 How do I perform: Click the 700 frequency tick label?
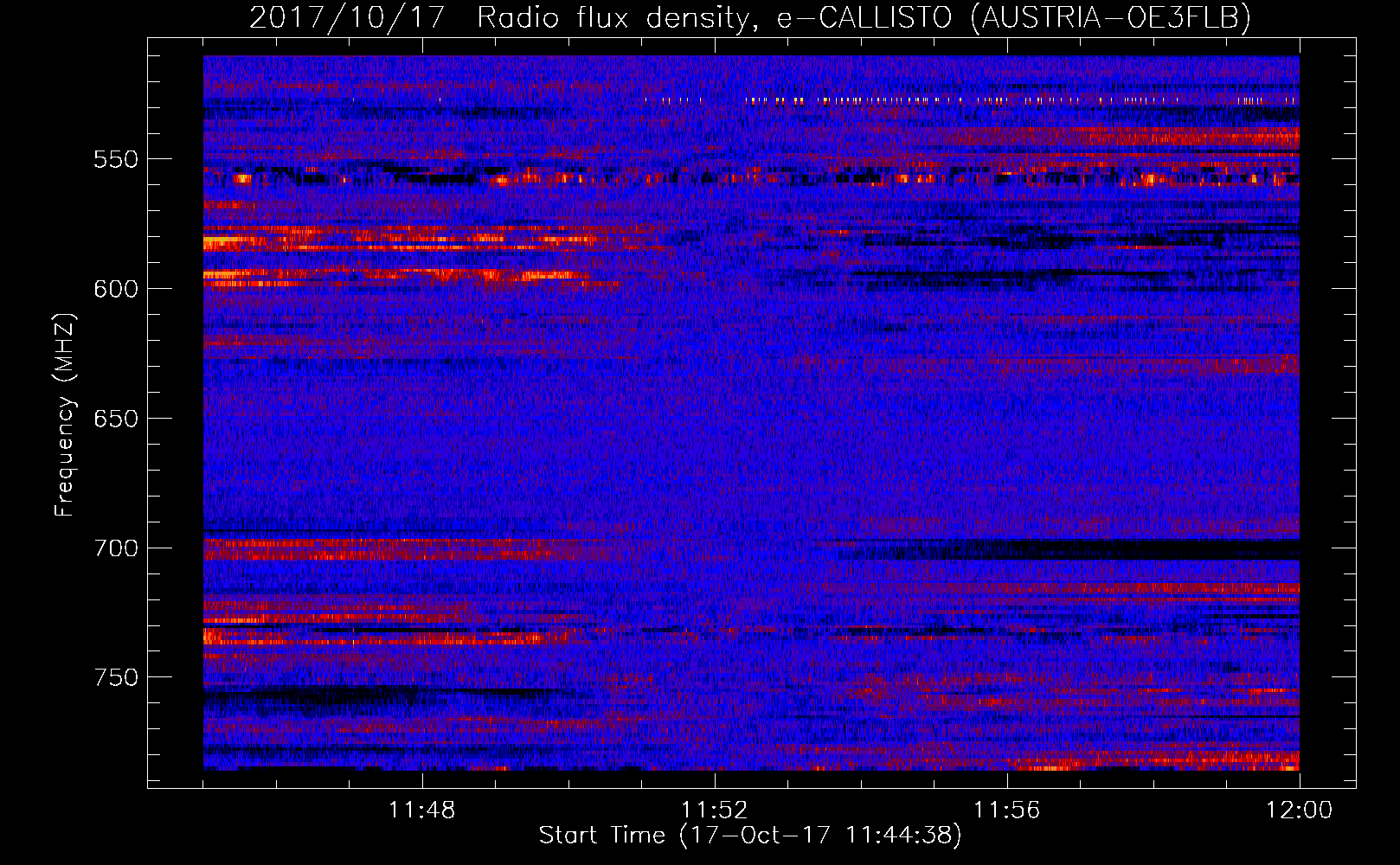(116, 548)
